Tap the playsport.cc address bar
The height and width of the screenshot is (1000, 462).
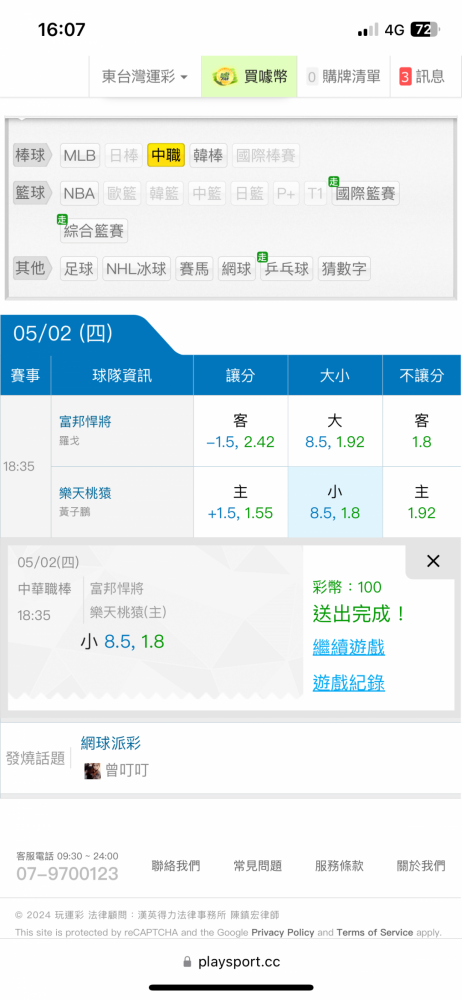231,962
